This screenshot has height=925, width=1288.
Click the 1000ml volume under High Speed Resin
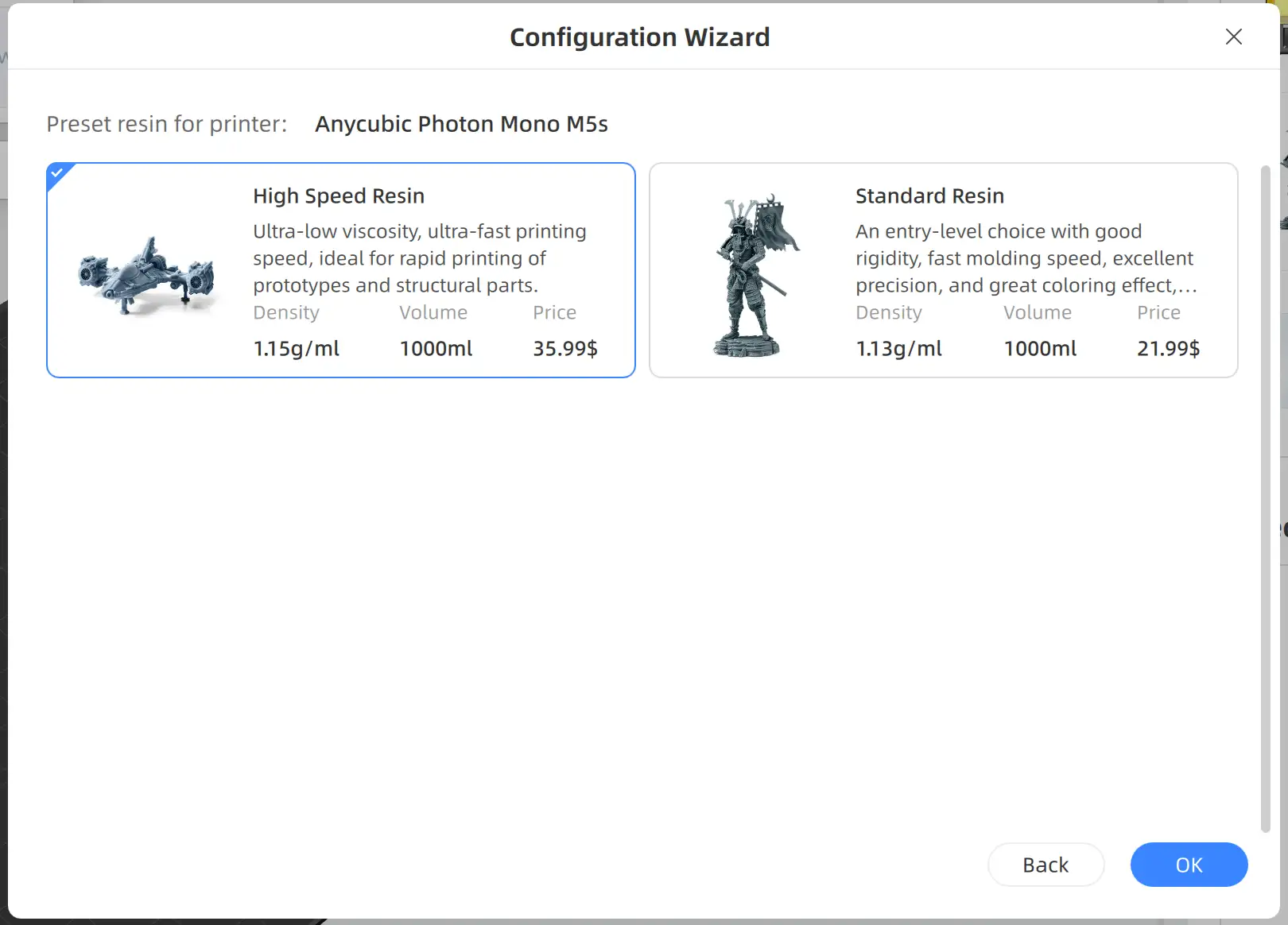point(436,348)
